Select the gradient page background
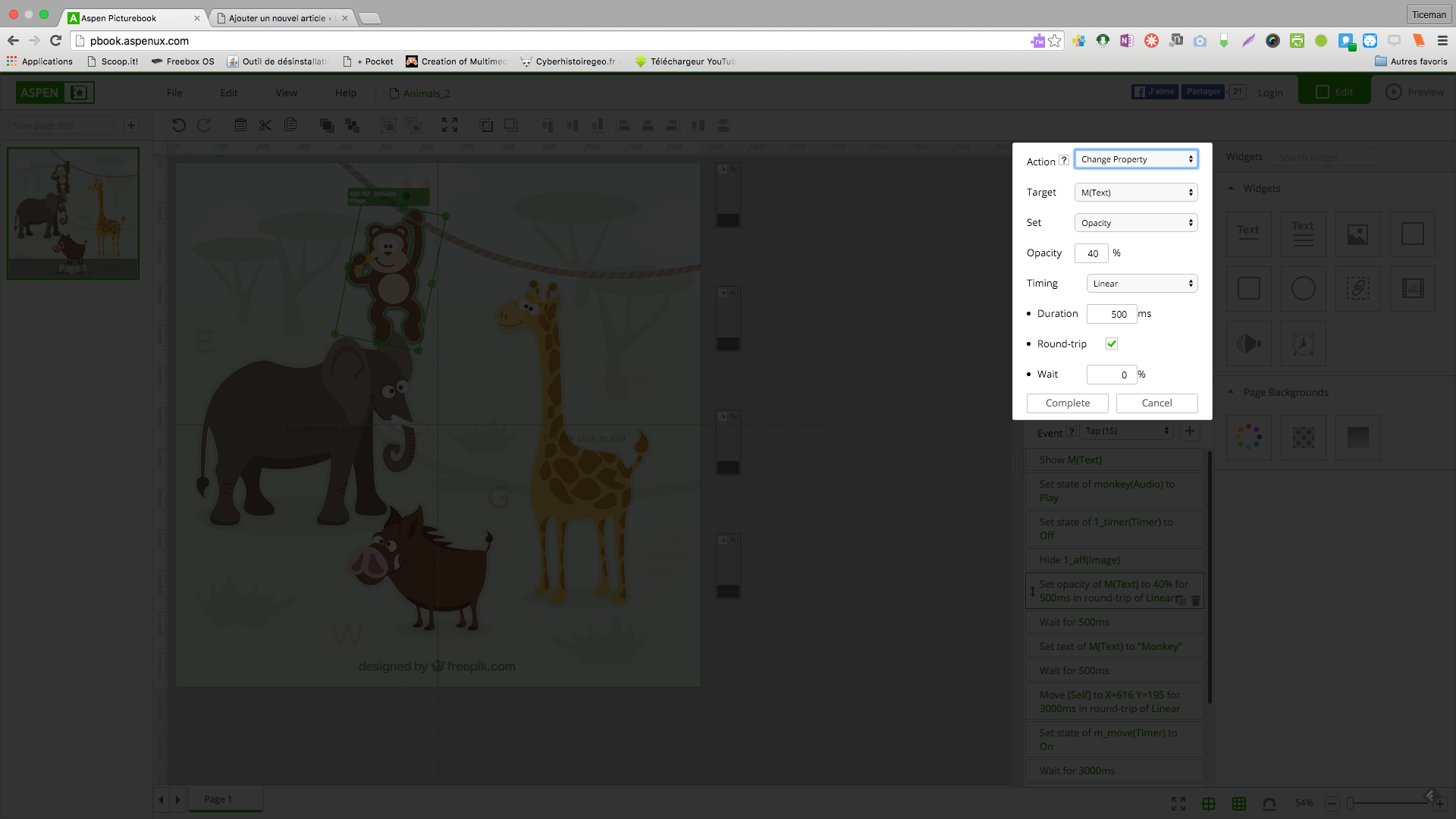Screen dimensions: 1456x819 click(x=1357, y=437)
